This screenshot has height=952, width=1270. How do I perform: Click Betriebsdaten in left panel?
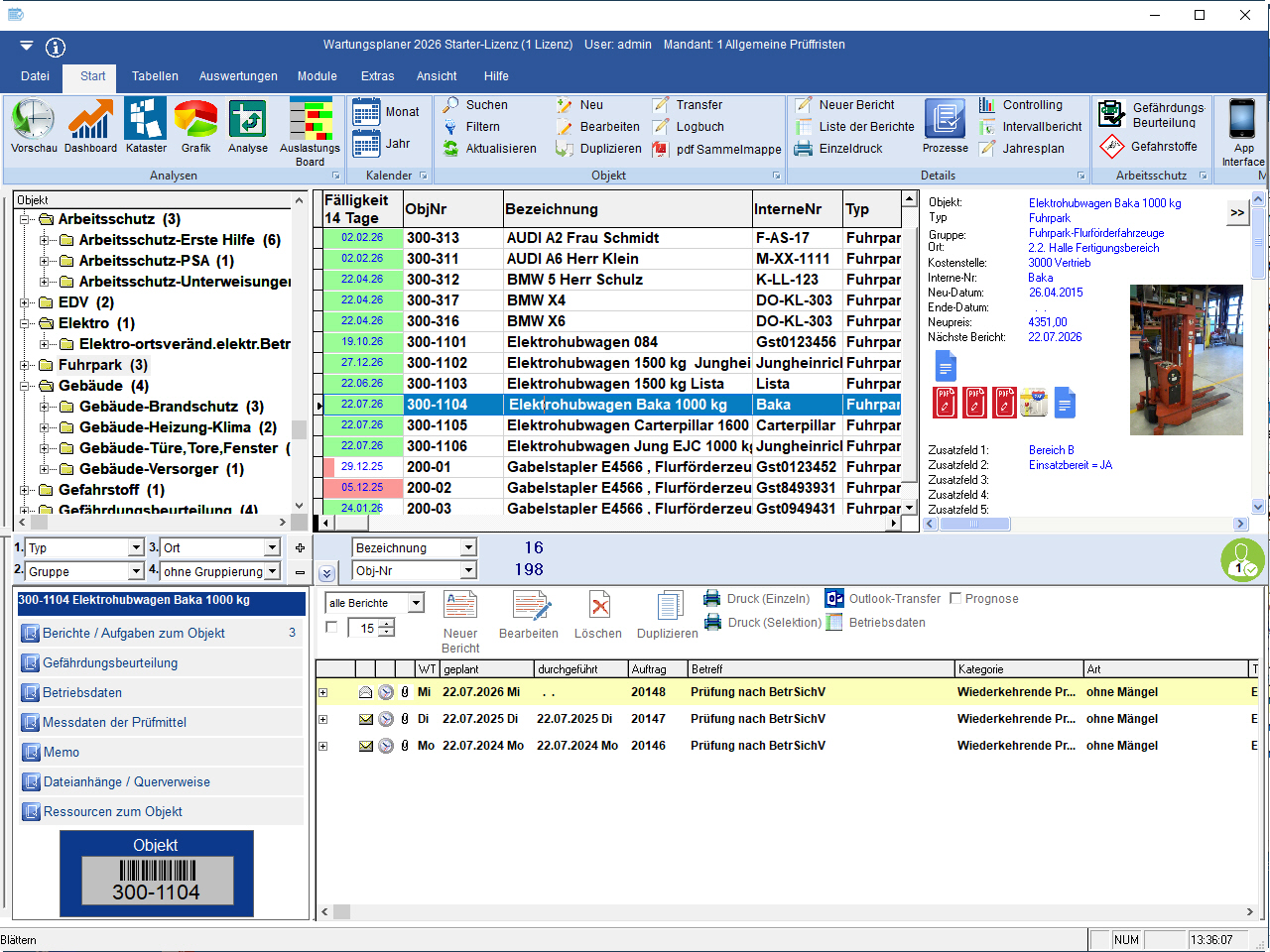tap(82, 693)
